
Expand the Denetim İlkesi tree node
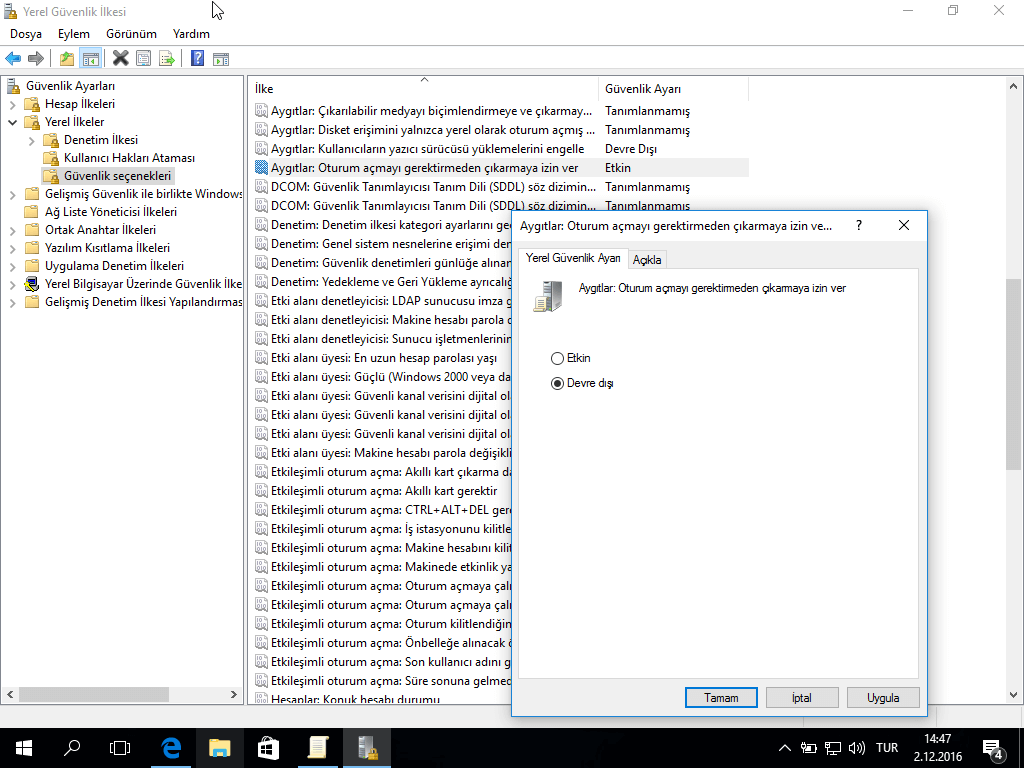pos(31,140)
